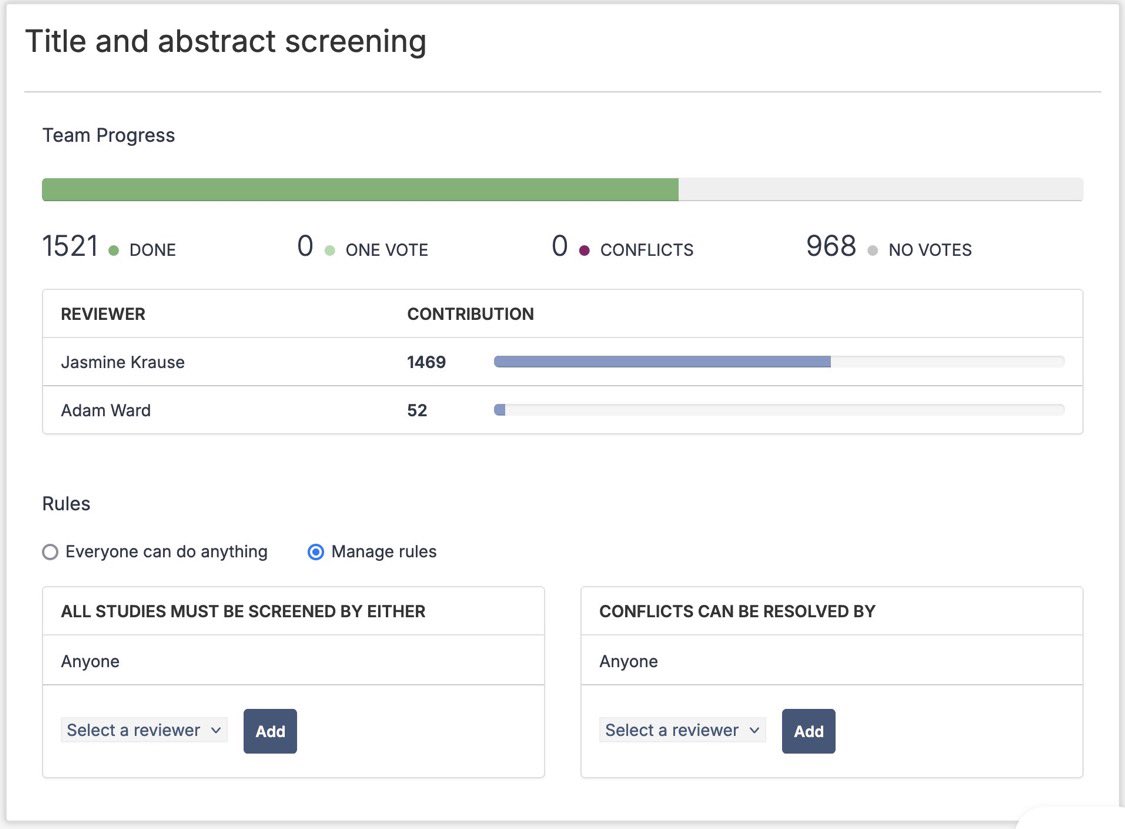Click Jasmine Krause's contribution bar
This screenshot has width=1125, height=829.
(779, 362)
